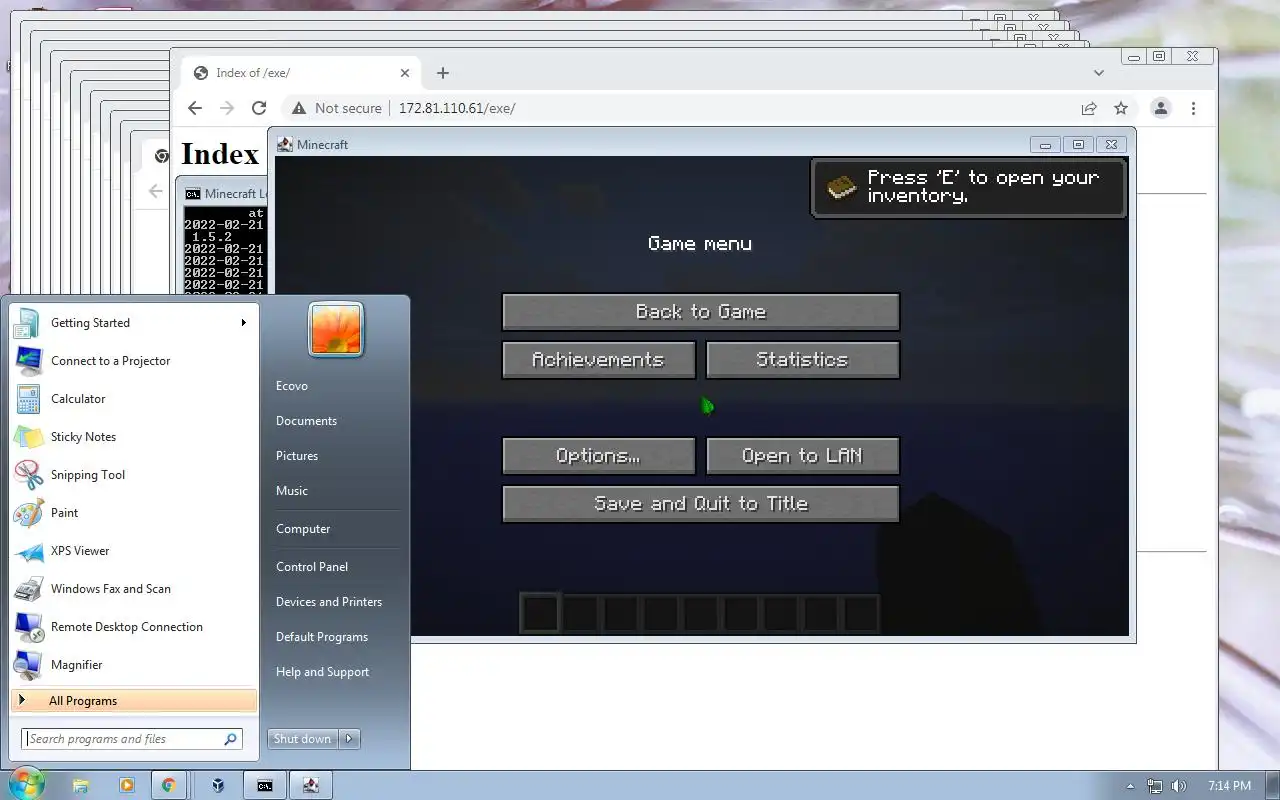Open Windows Media Player from the taskbar
1280x800 pixels.
point(126,785)
